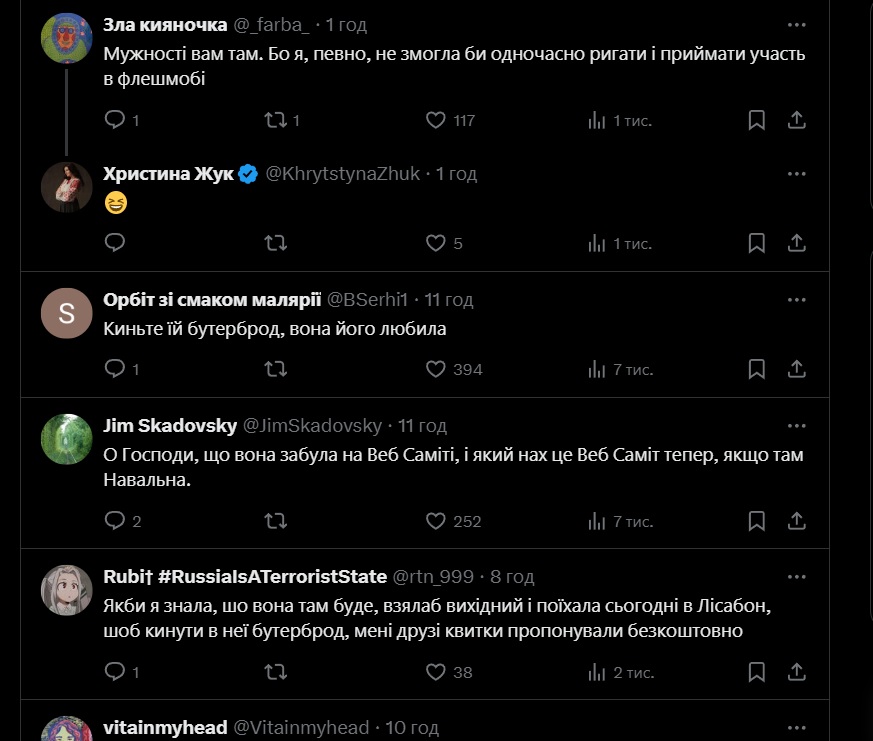The image size is (873, 741).
Task: Open the "11 год" timestamp on Jim Skadovsky's tweet
Action: (x=422, y=426)
